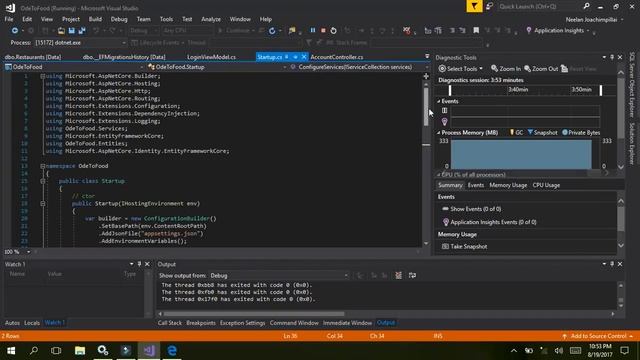Open the Analyze menu
Viewport: 640px width, 360px height.
211,19
